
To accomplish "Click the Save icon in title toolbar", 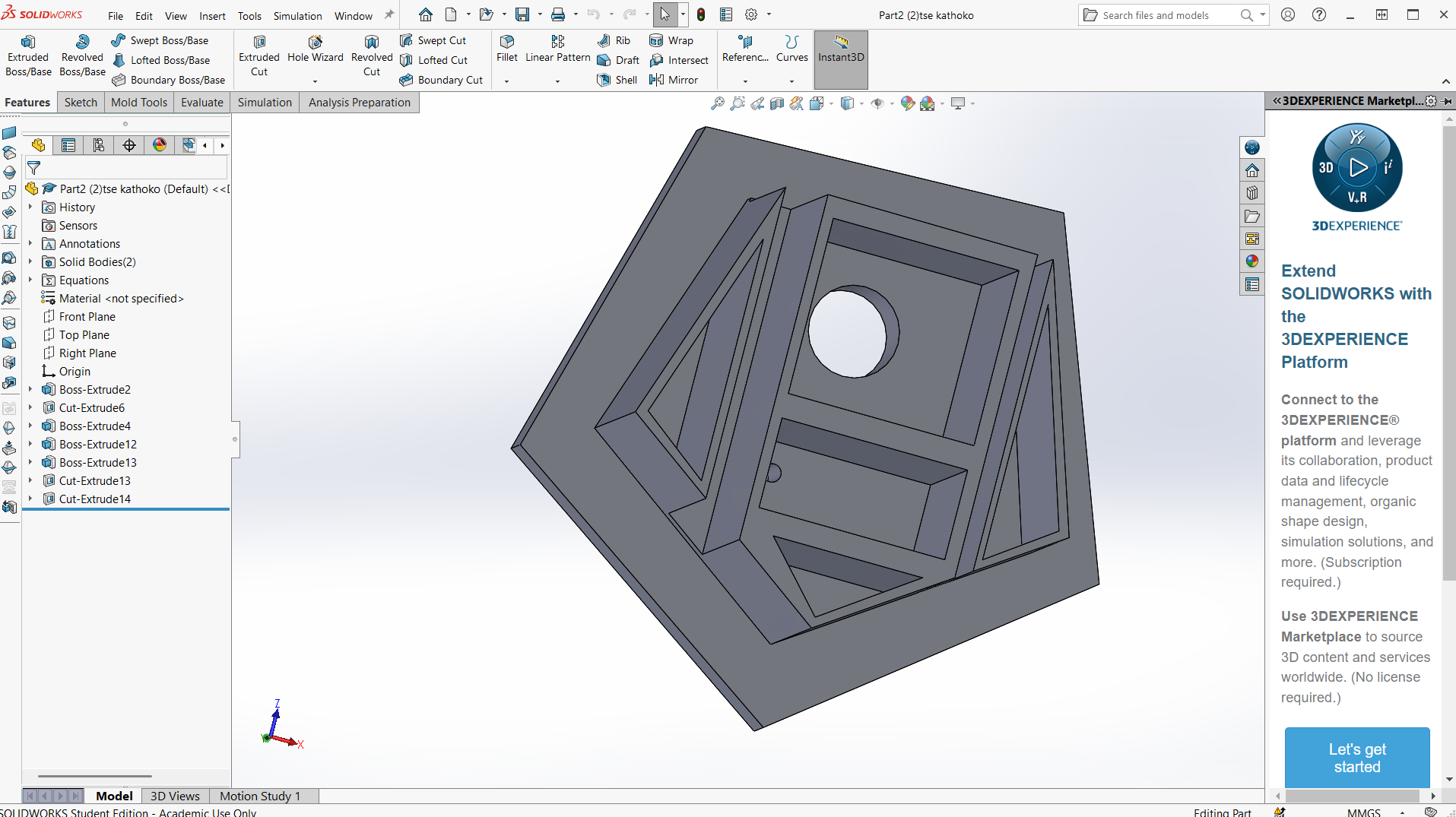I will click(x=522, y=14).
